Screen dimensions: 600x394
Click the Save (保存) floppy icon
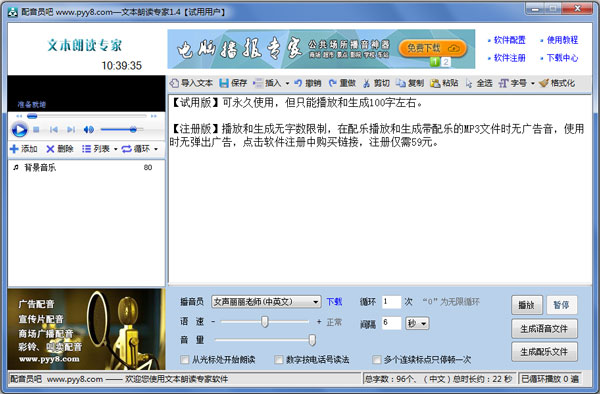tap(224, 83)
